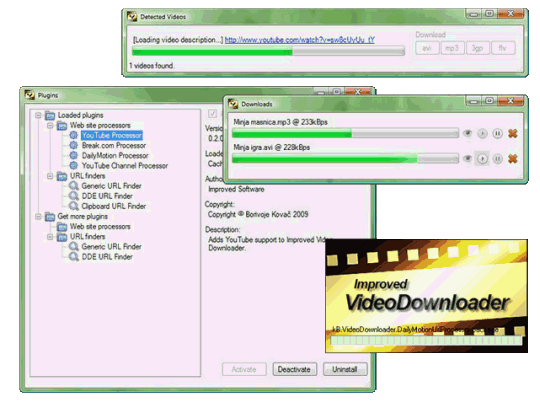540x408 pixels.
Task: Select Clipboard URL Finder tree item
Action: pos(114,206)
